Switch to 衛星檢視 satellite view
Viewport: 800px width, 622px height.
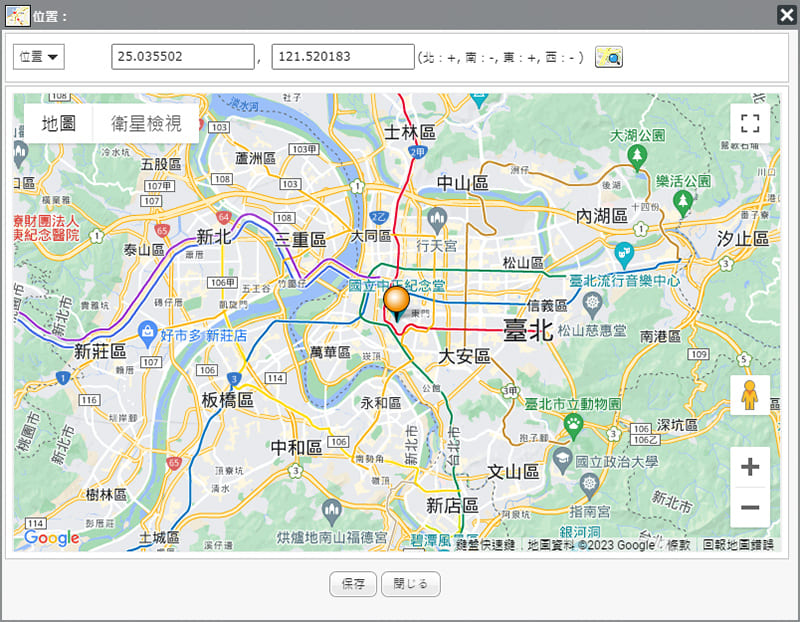coord(146,123)
